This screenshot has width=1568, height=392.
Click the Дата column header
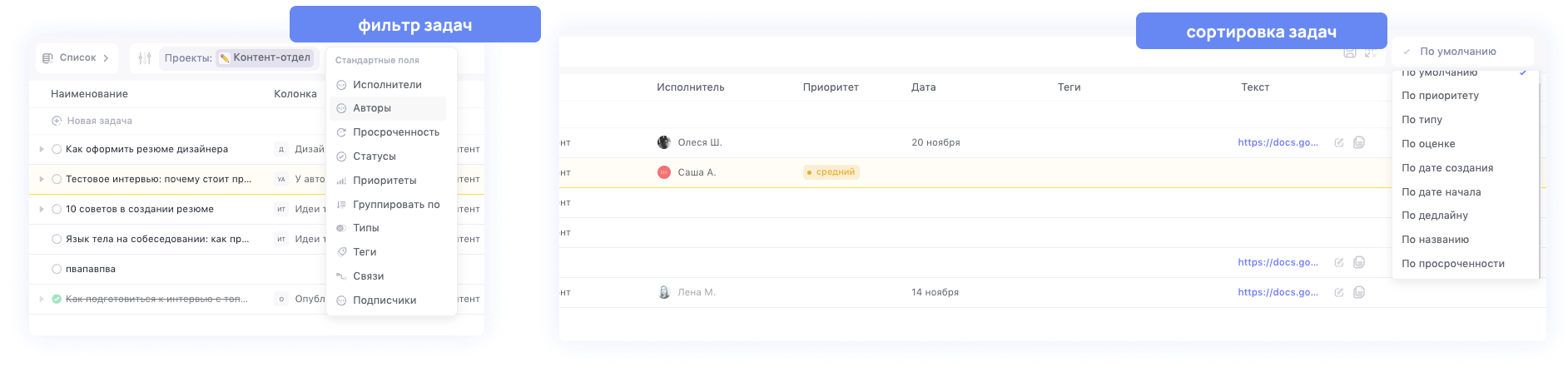[x=923, y=87]
